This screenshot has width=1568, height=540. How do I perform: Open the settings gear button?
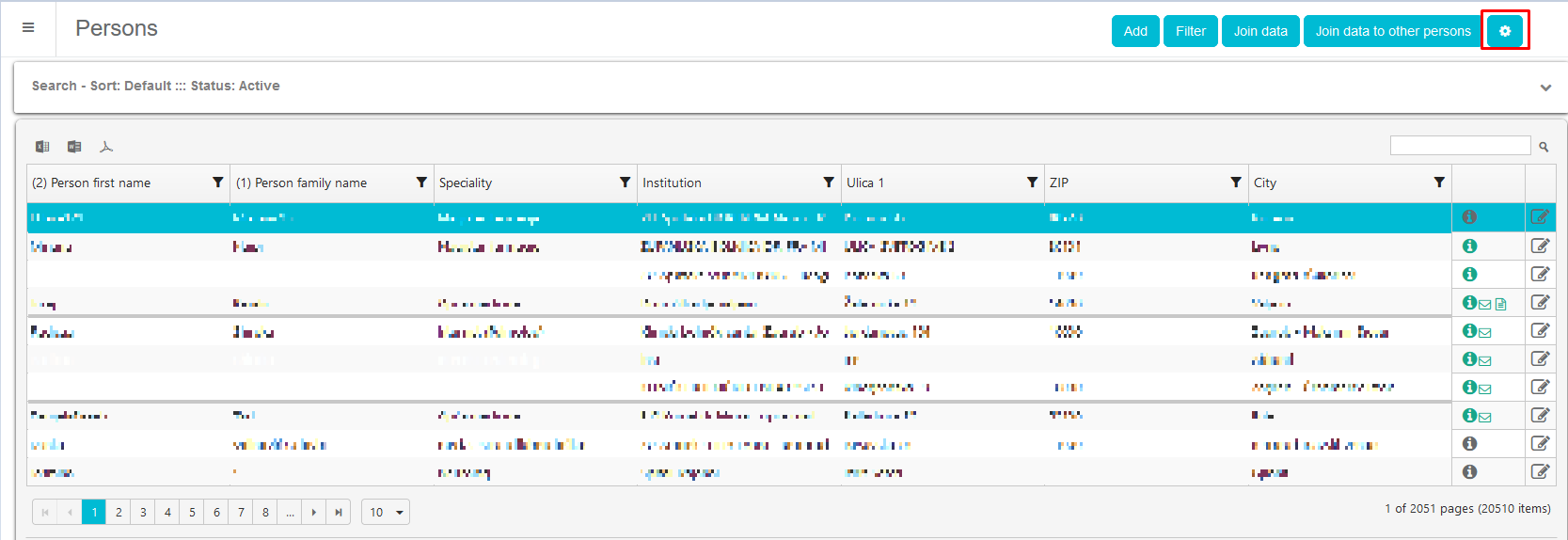(1505, 31)
